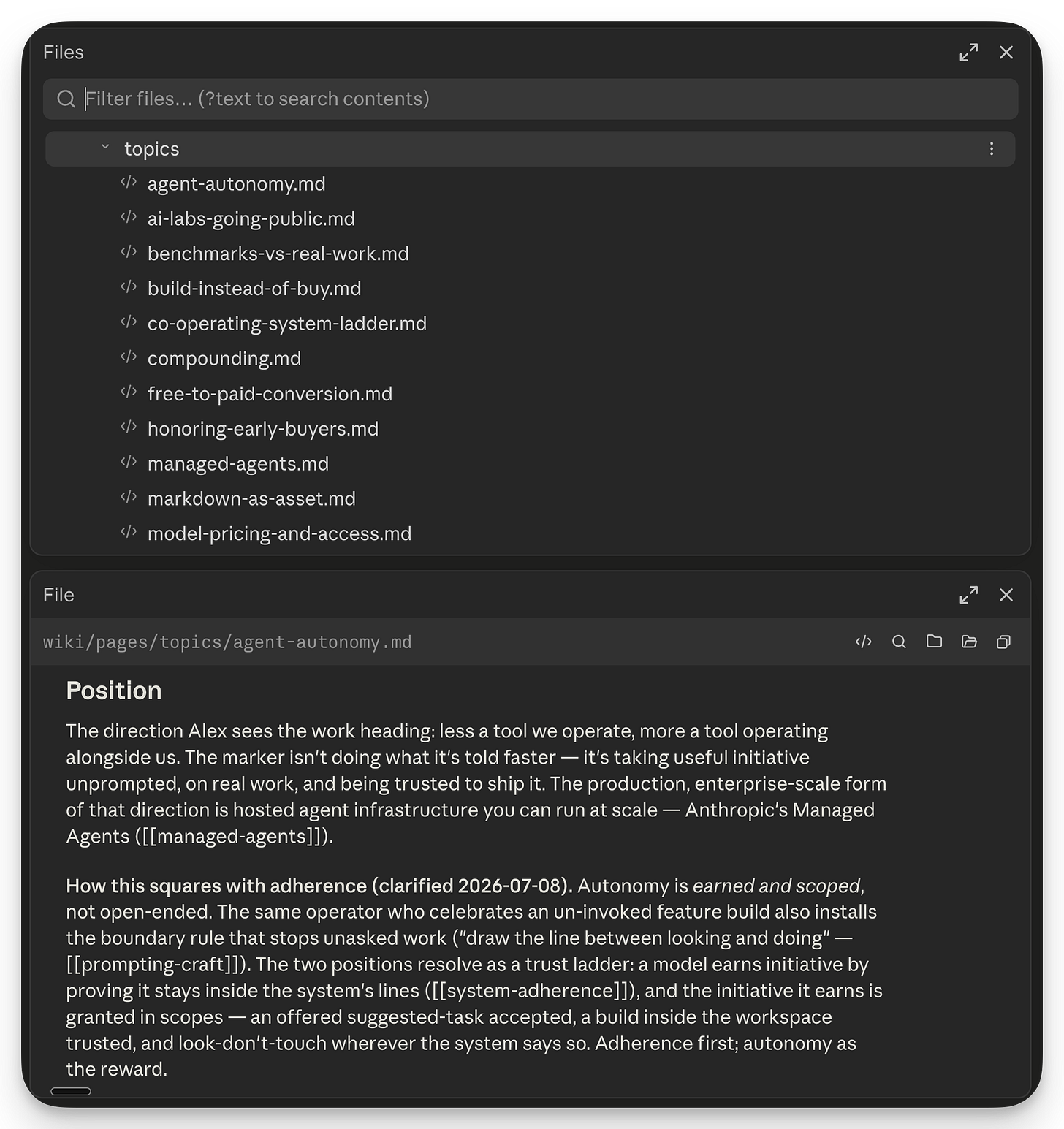Click the closed folder icon in the file toolbar

[934, 642]
